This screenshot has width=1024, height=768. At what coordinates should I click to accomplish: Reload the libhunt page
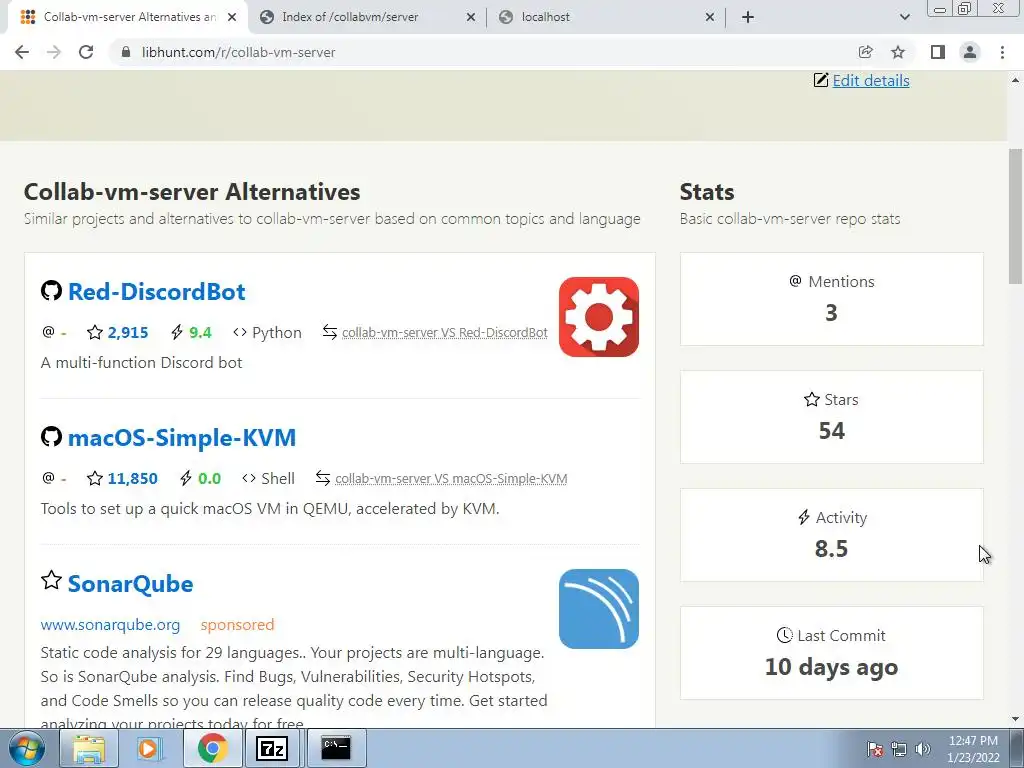tap(86, 52)
